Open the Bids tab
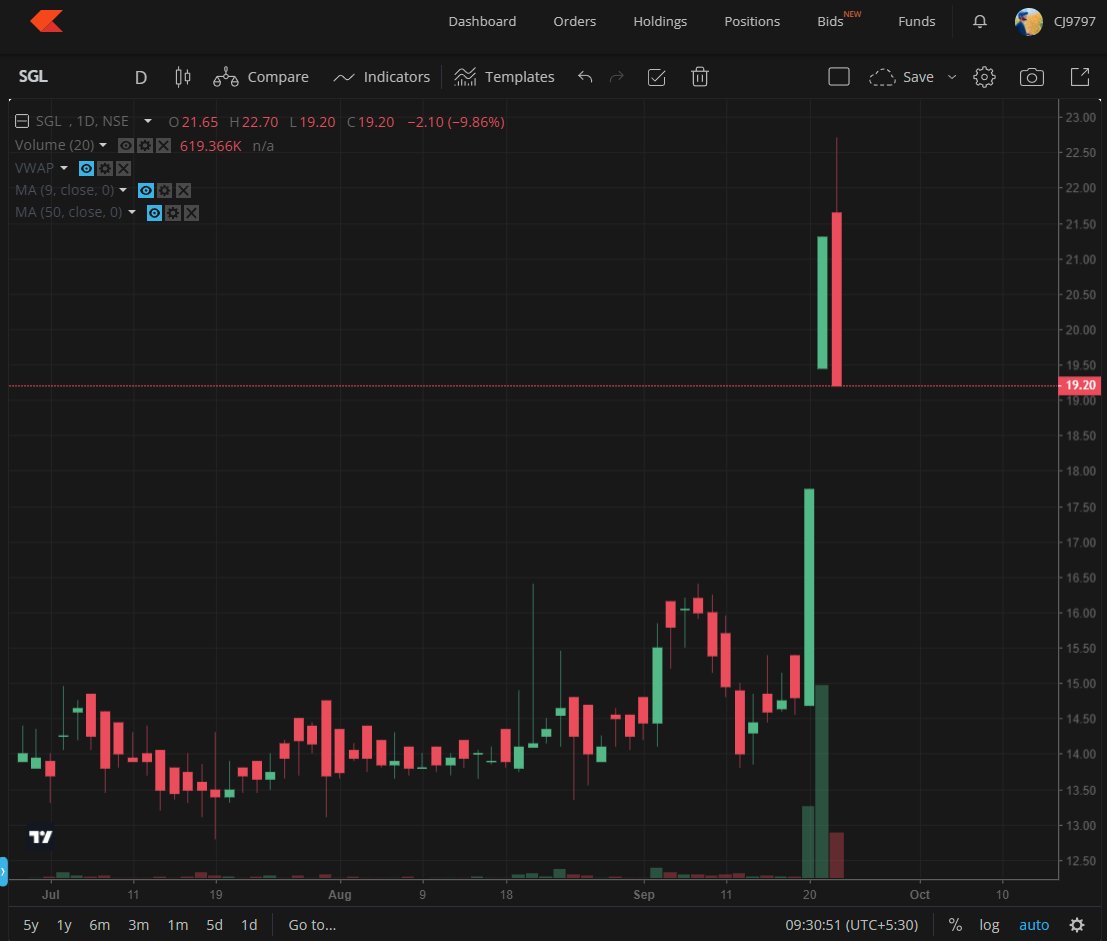The image size is (1107, 941). 830,21
